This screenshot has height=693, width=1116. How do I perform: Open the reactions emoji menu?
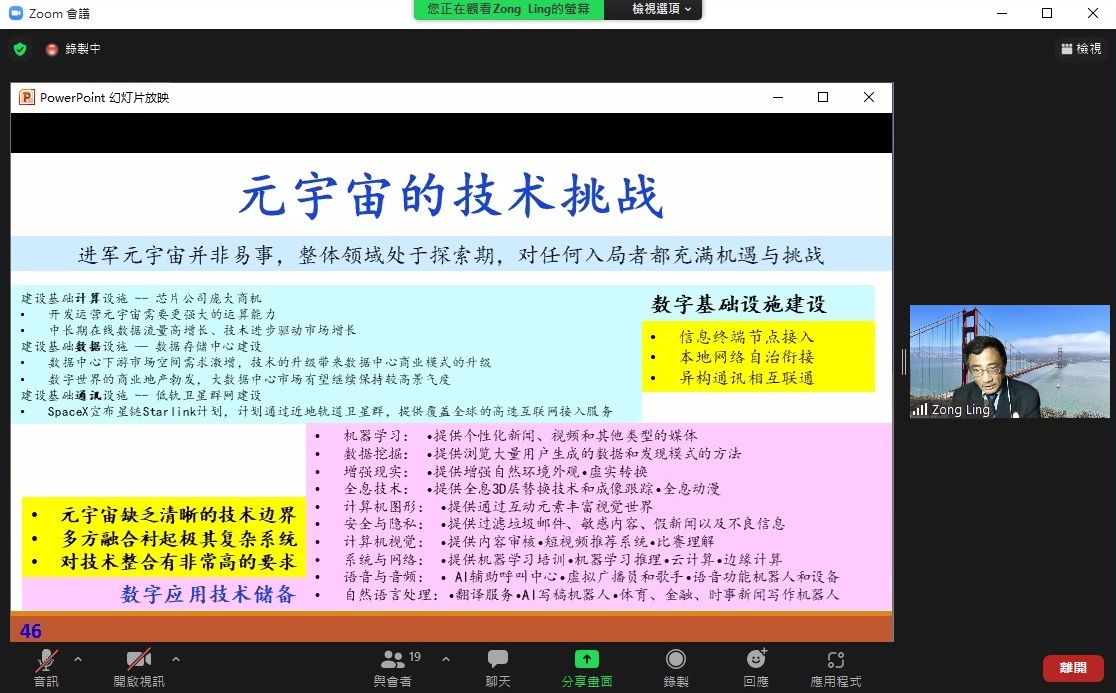pos(756,660)
